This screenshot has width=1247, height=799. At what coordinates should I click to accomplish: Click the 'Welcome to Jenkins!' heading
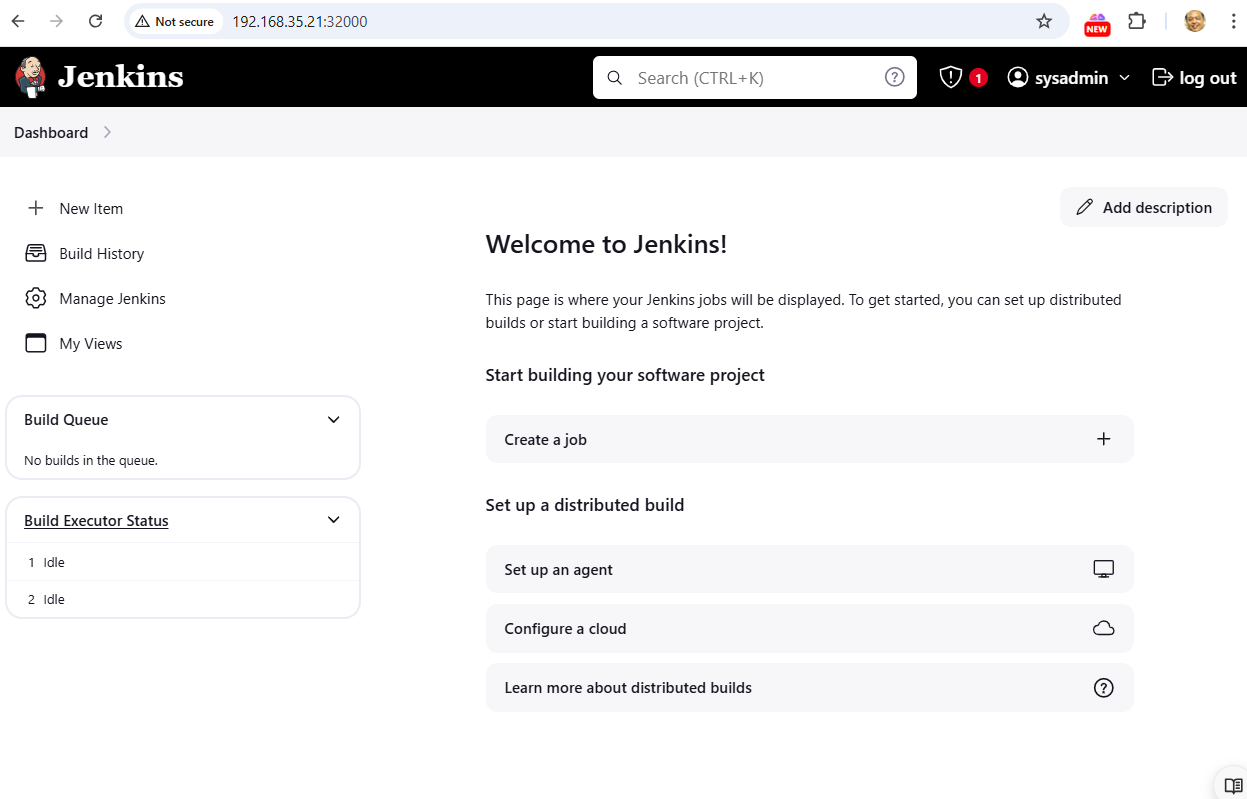coord(606,244)
